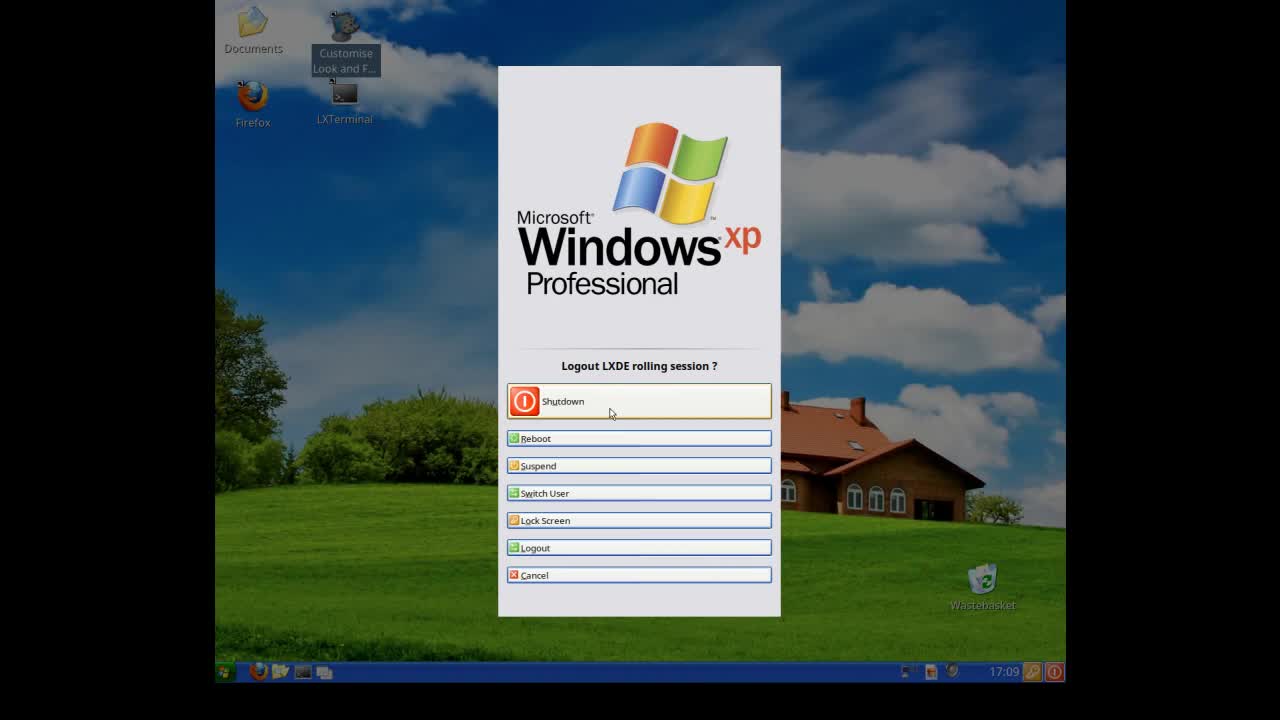This screenshot has height=720, width=1280.
Task: Click the red power icon on Shutdown
Action: (524, 401)
